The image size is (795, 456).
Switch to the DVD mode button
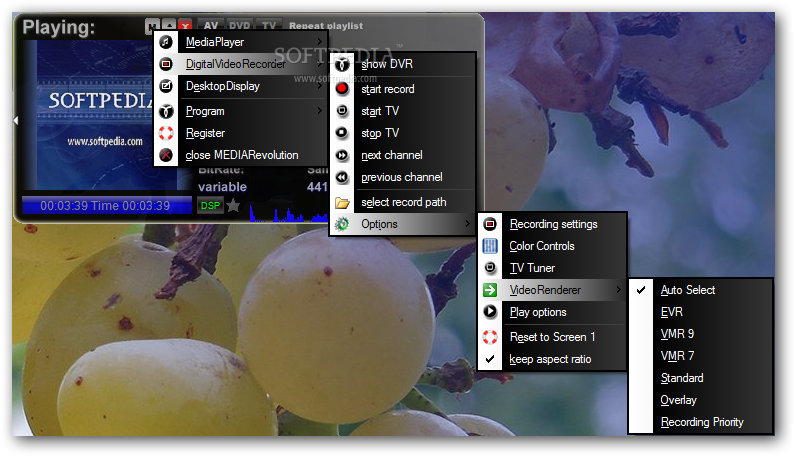(239, 25)
